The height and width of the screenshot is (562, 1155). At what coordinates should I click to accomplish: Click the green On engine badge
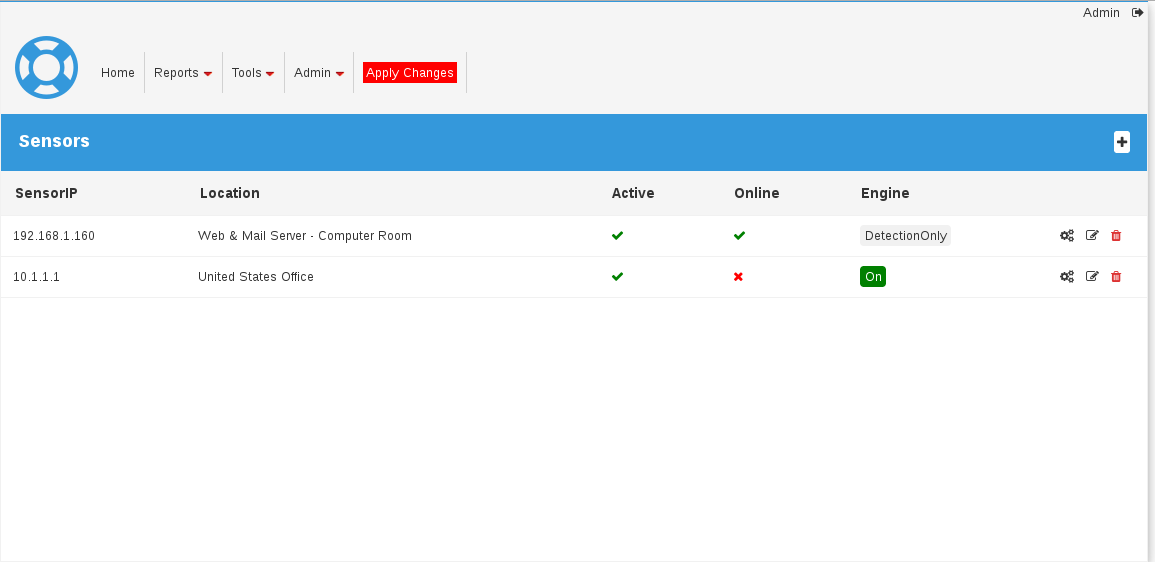click(873, 277)
